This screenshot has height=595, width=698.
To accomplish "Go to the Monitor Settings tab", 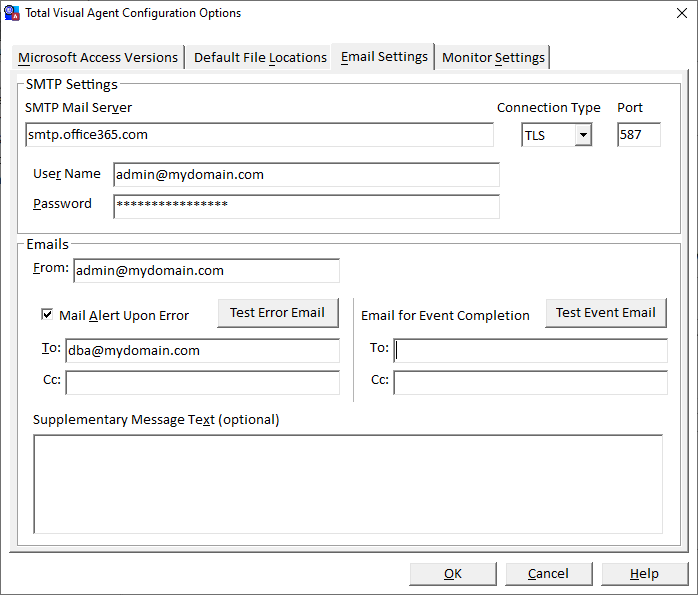I will coord(493,57).
